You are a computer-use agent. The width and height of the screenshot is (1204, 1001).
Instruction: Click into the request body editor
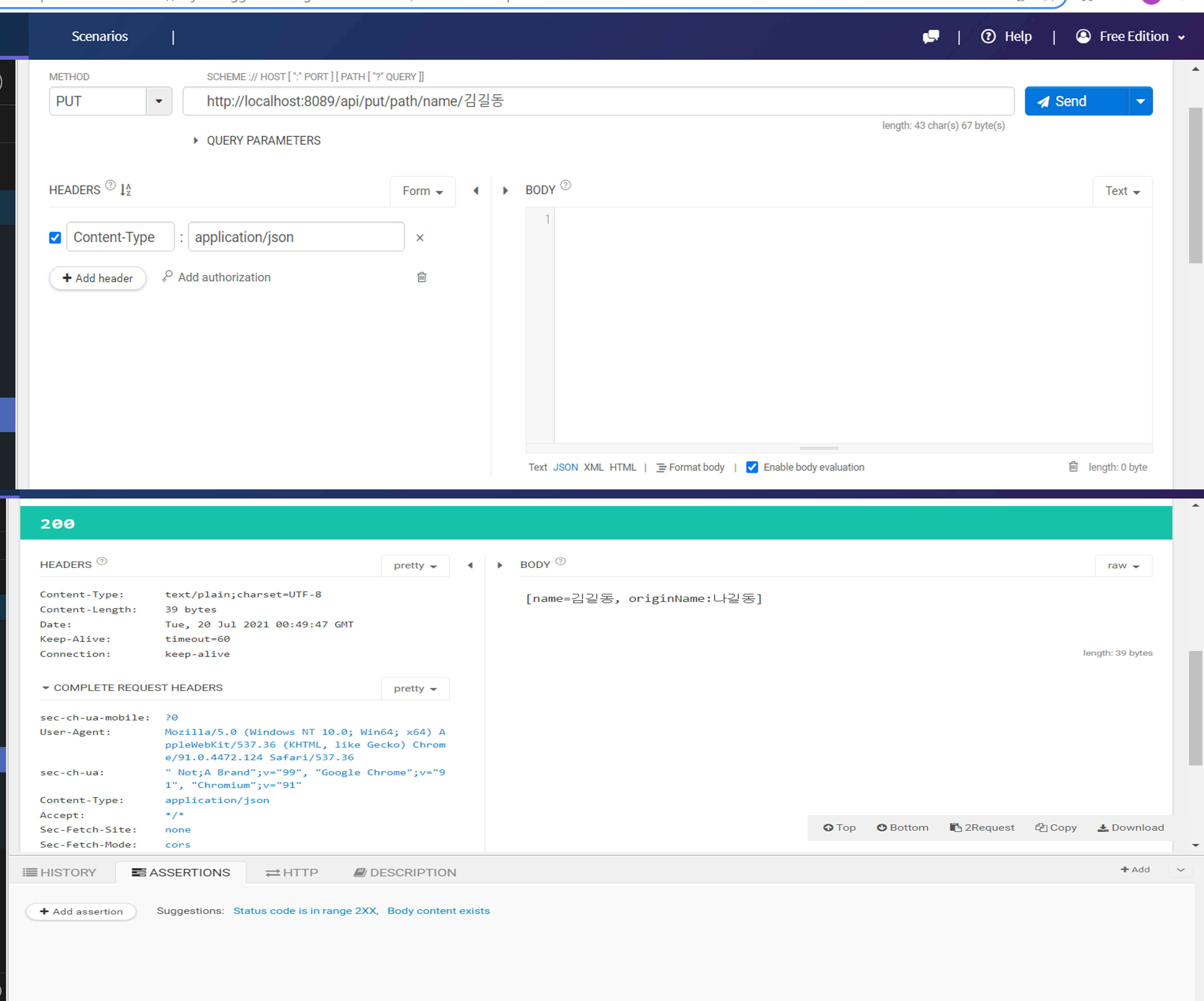pyautogui.click(x=853, y=325)
